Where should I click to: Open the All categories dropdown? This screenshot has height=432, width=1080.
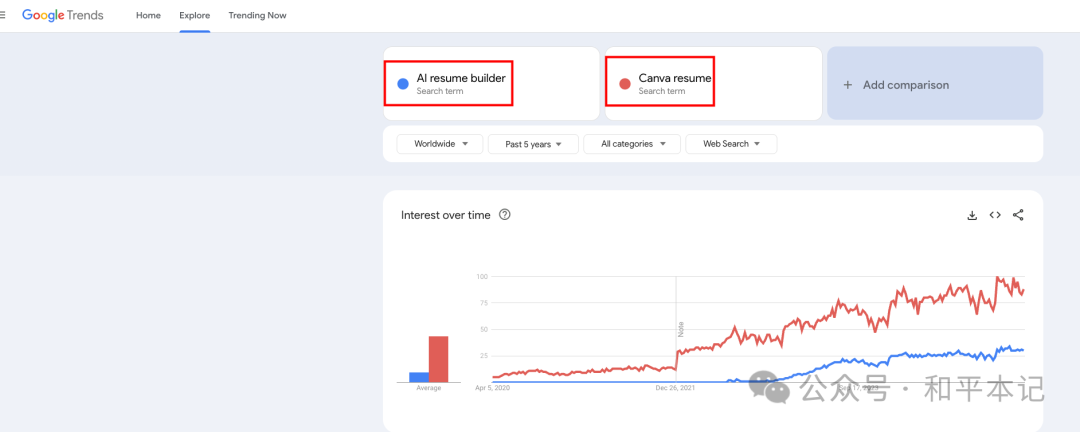click(x=632, y=144)
